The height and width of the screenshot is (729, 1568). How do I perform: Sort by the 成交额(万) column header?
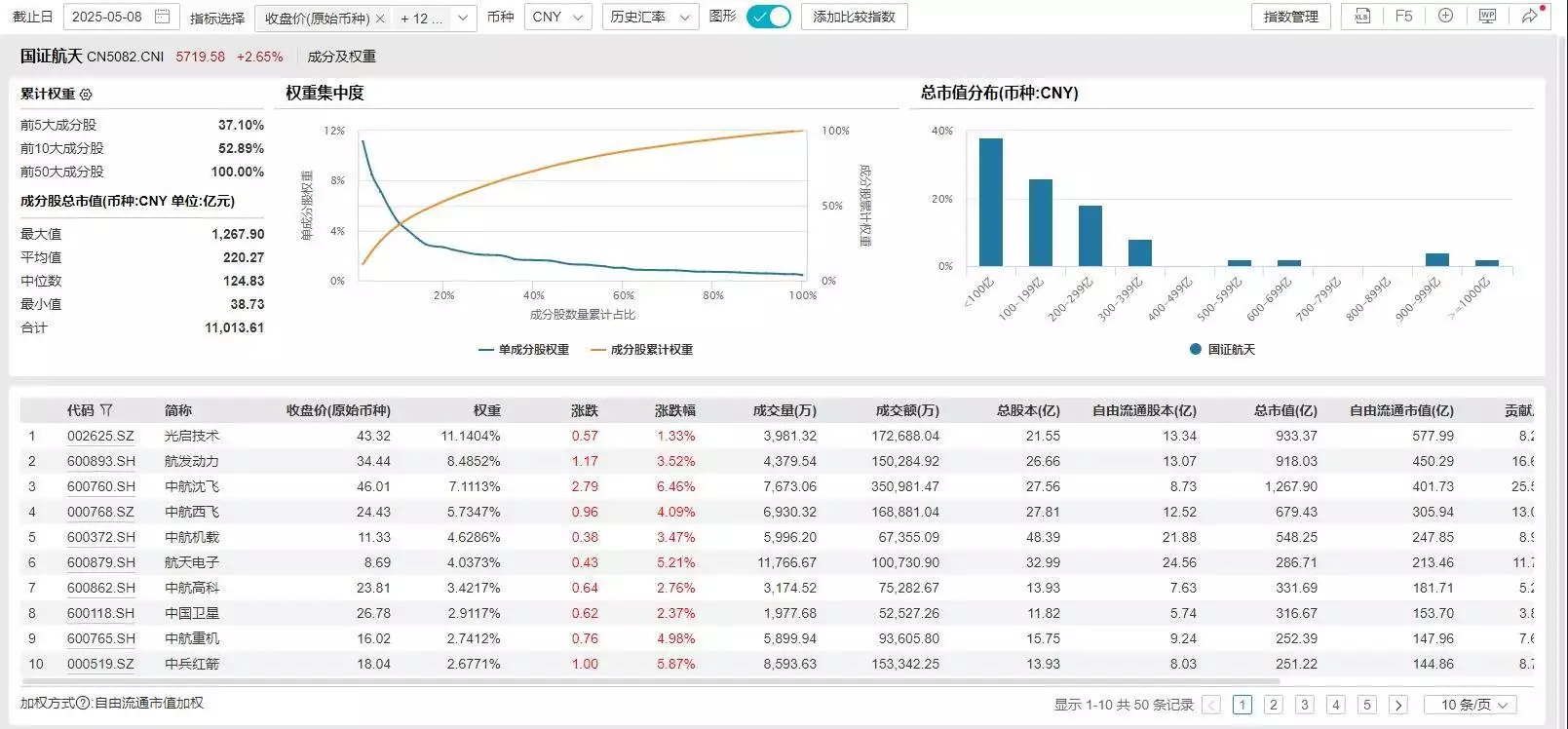[x=907, y=410]
